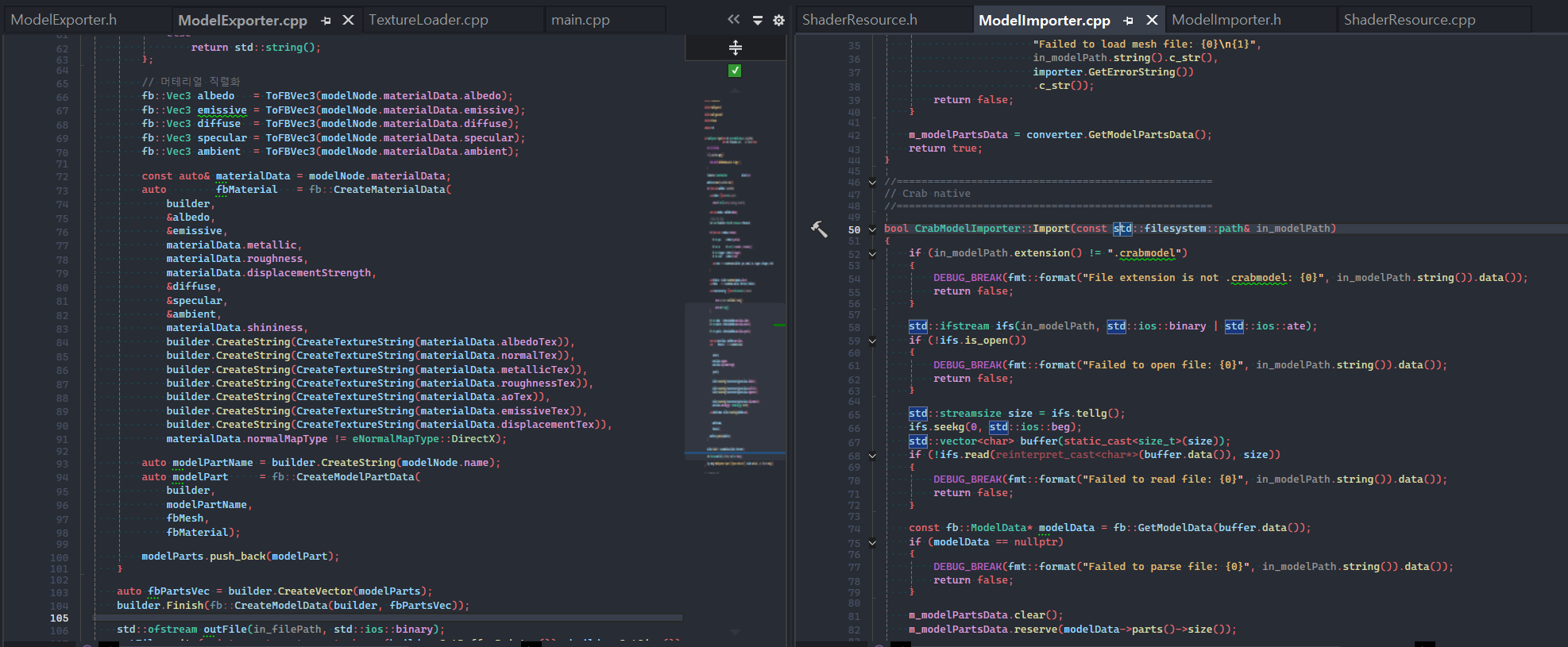Close the ModelImporter.cpp tab
Image resolution: width=1568 pixels, height=647 pixels.
(1152, 21)
